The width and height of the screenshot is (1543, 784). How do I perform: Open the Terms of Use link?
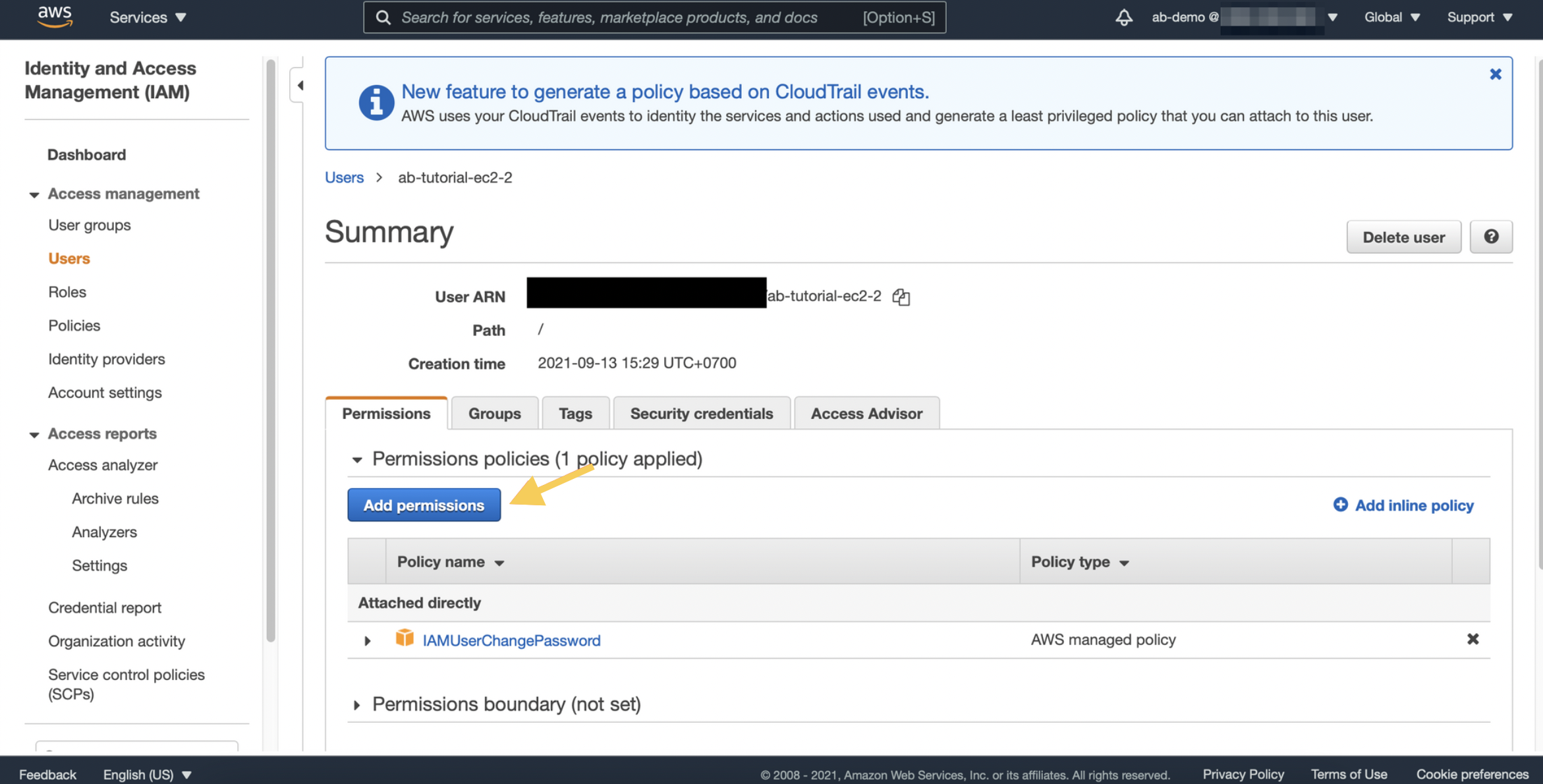(1349, 775)
